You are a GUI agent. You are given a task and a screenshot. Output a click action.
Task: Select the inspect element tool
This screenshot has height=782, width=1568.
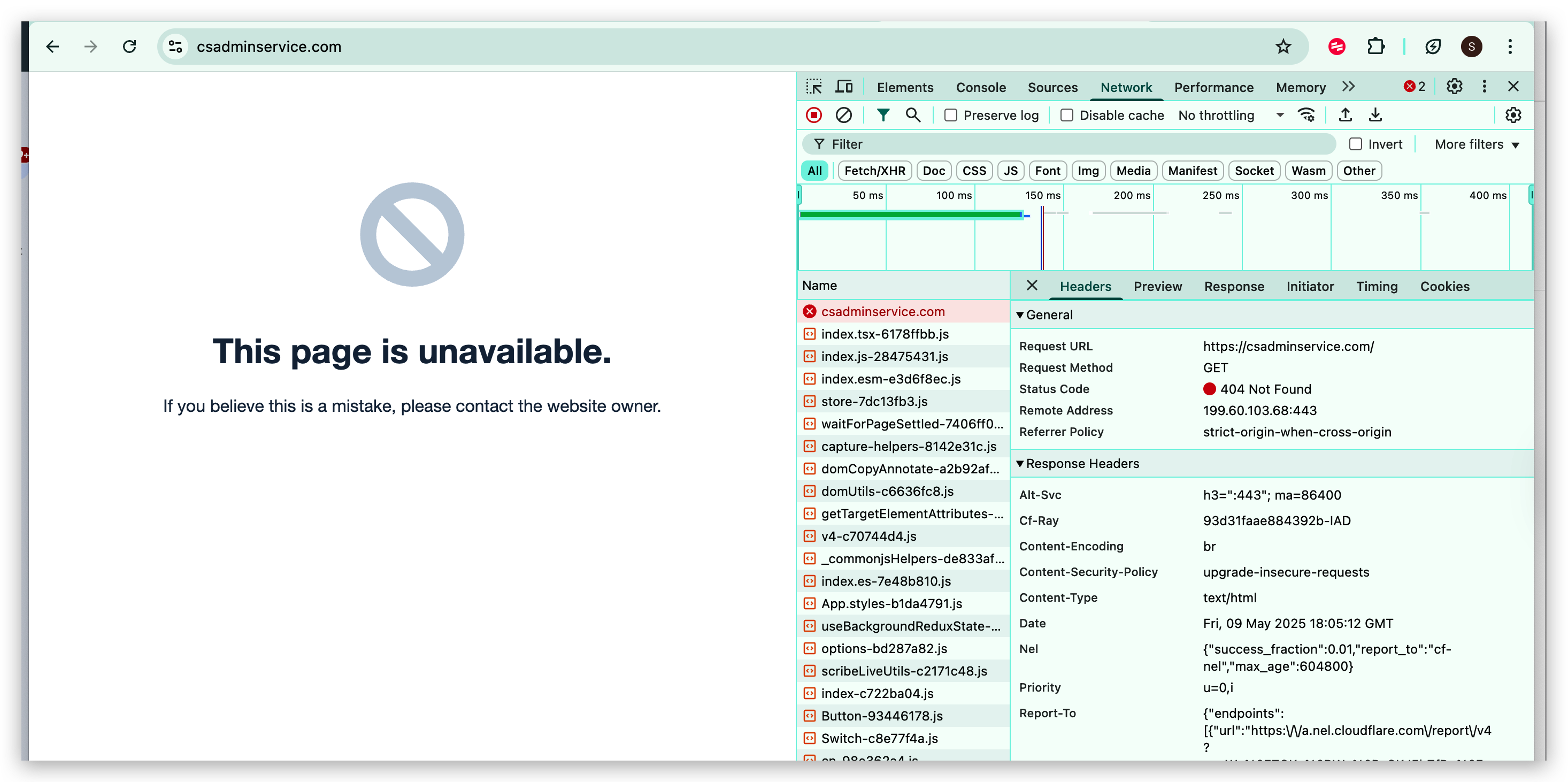pyautogui.click(x=814, y=87)
